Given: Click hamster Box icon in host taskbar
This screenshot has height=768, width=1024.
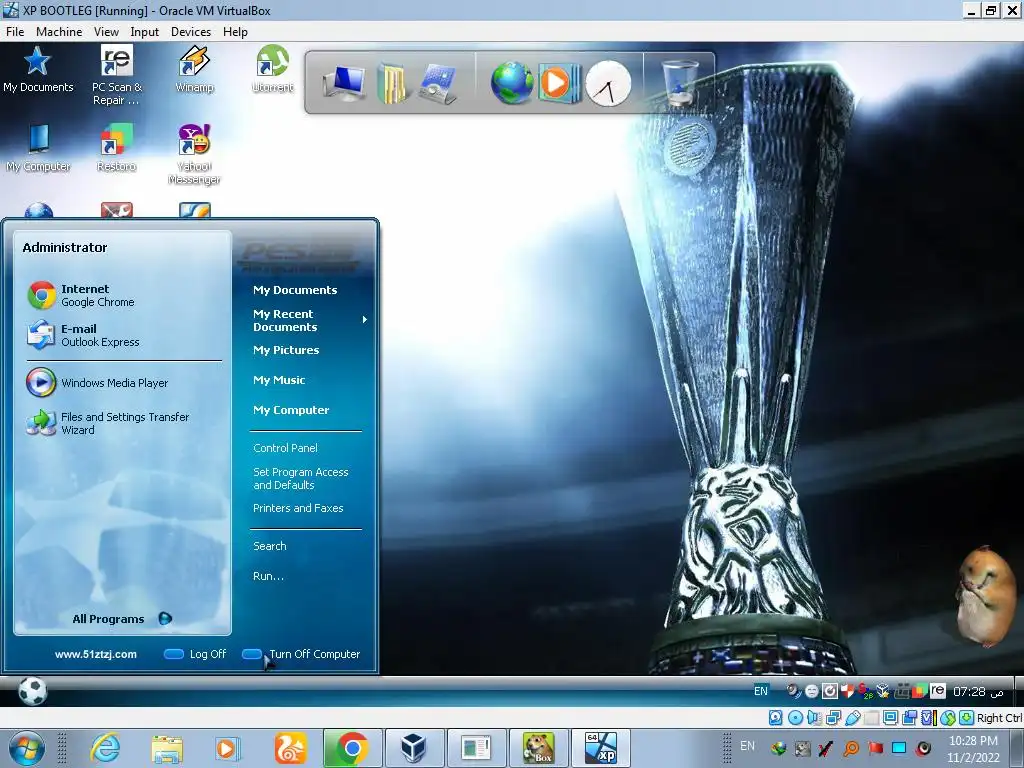Looking at the screenshot, I should [x=538, y=748].
